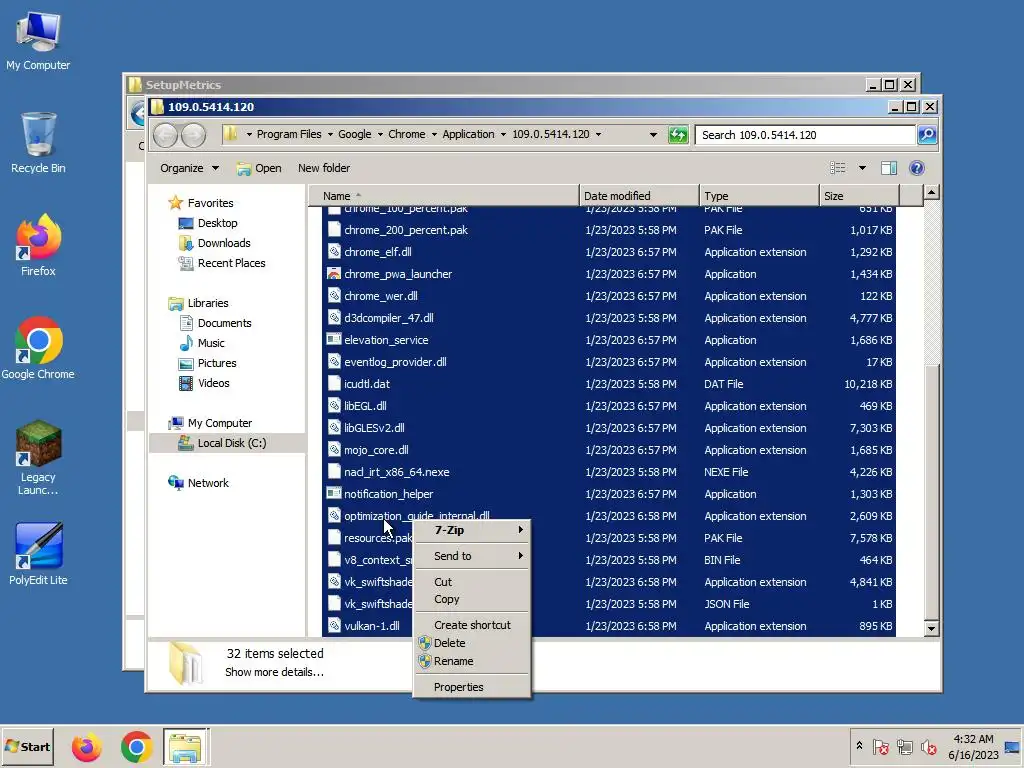Click the search magnifier icon

[x=927, y=135]
